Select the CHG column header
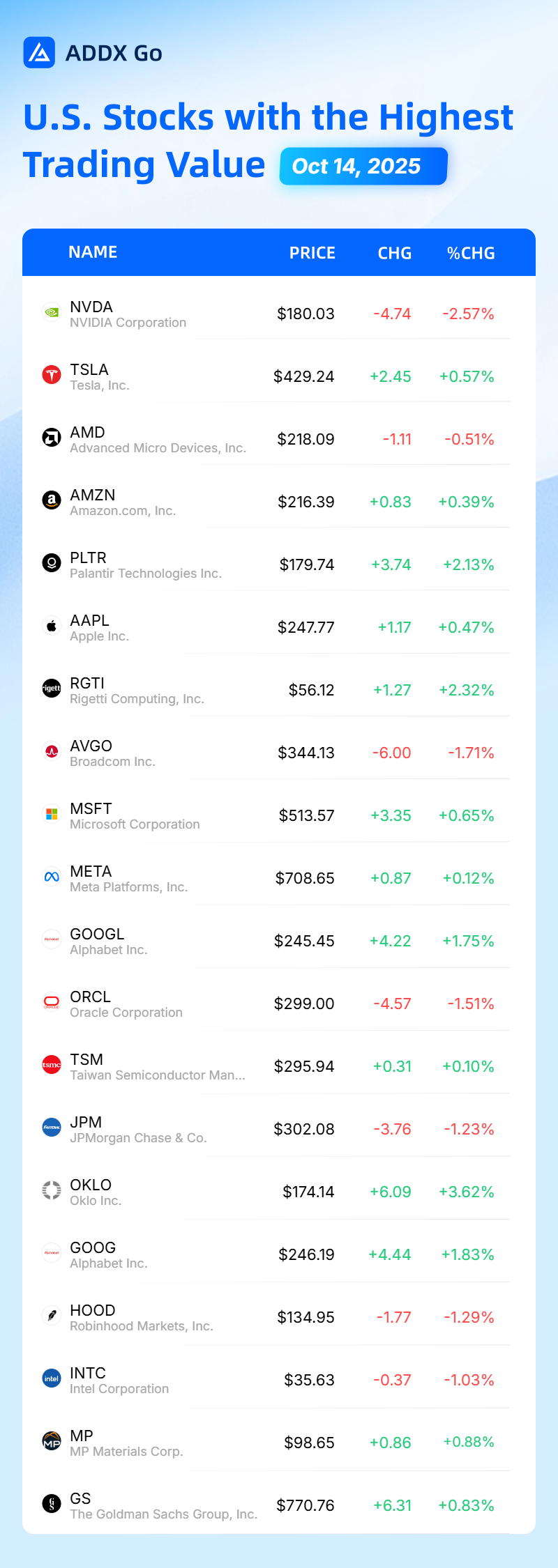The width and height of the screenshot is (558, 1568). 395,253
